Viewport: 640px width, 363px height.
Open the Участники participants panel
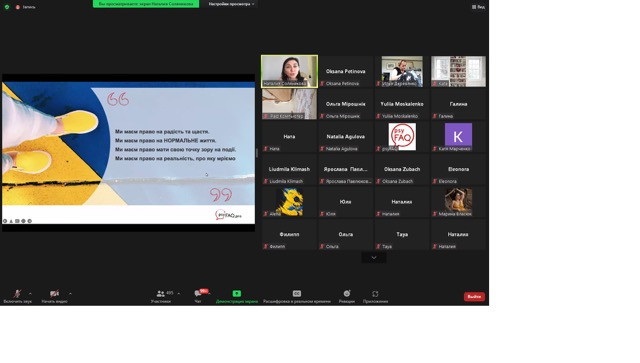tap(161, 294)
